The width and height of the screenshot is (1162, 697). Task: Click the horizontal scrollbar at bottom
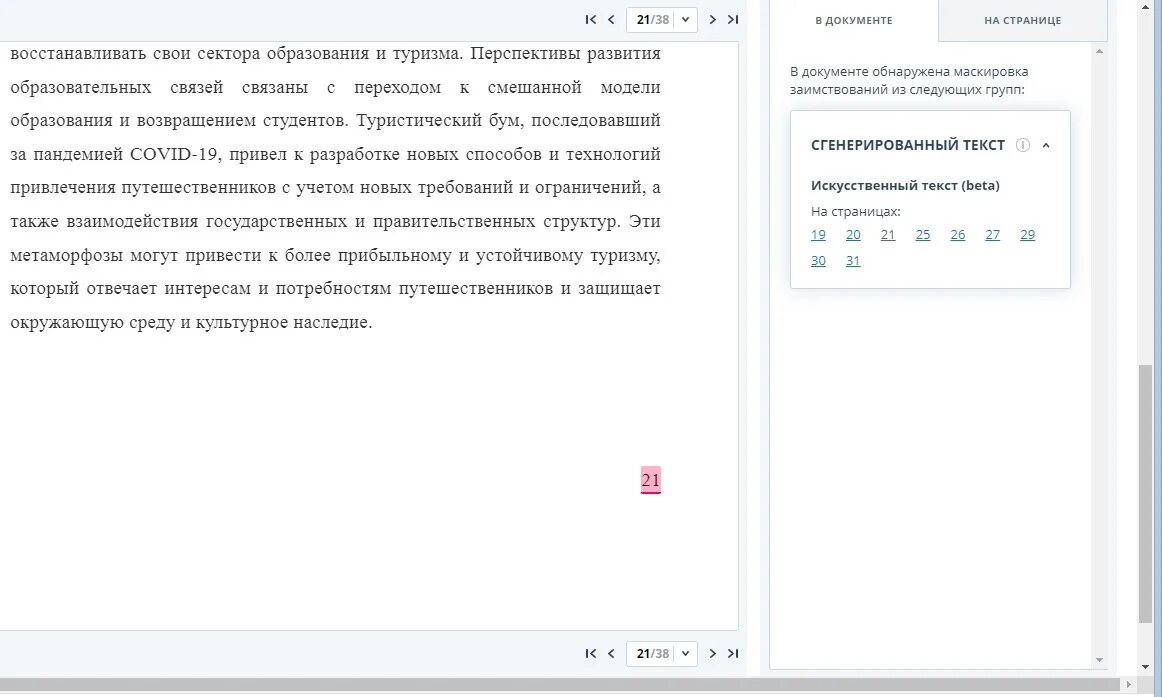tap(560, 684)
